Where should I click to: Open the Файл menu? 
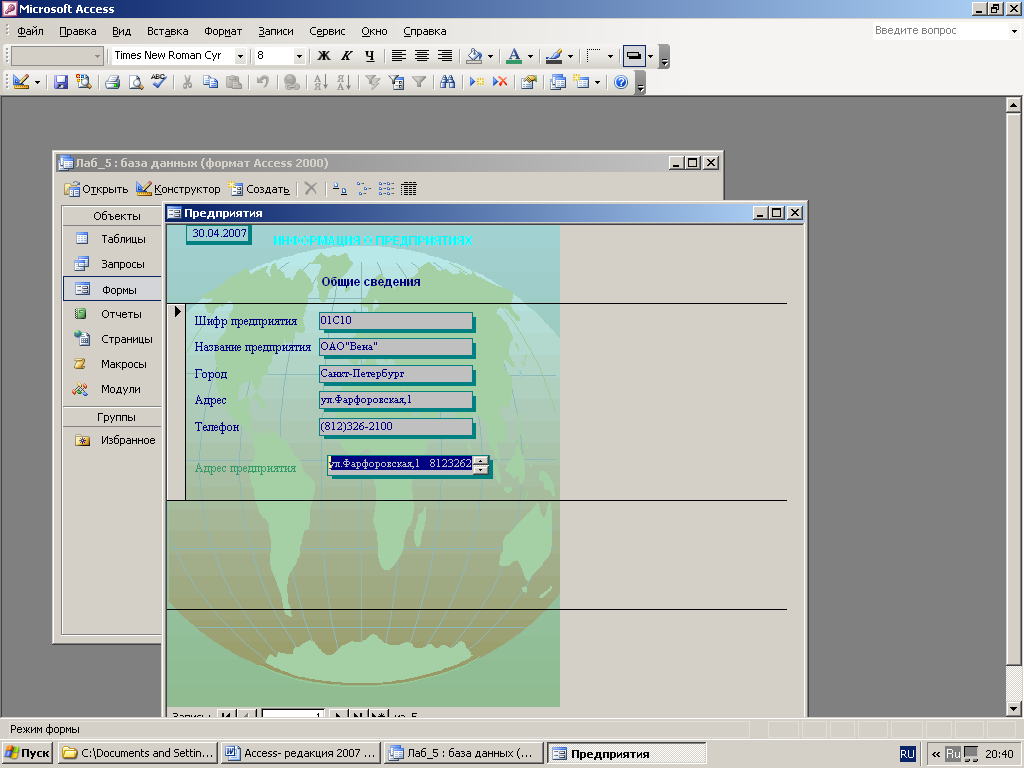pyautogui.click(x=30, y=31)
